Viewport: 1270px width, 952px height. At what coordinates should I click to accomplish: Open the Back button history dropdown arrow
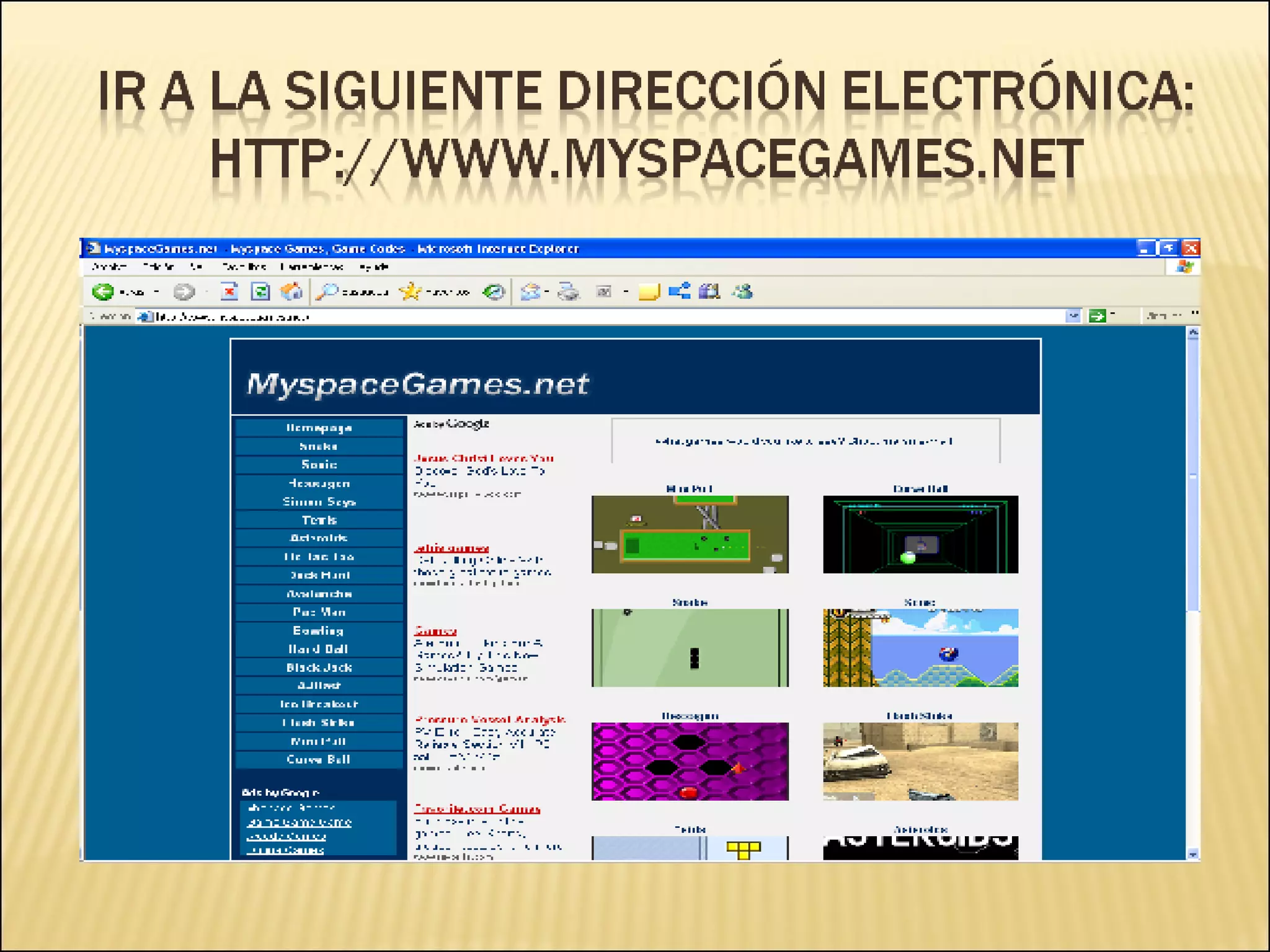click(157, 291)
